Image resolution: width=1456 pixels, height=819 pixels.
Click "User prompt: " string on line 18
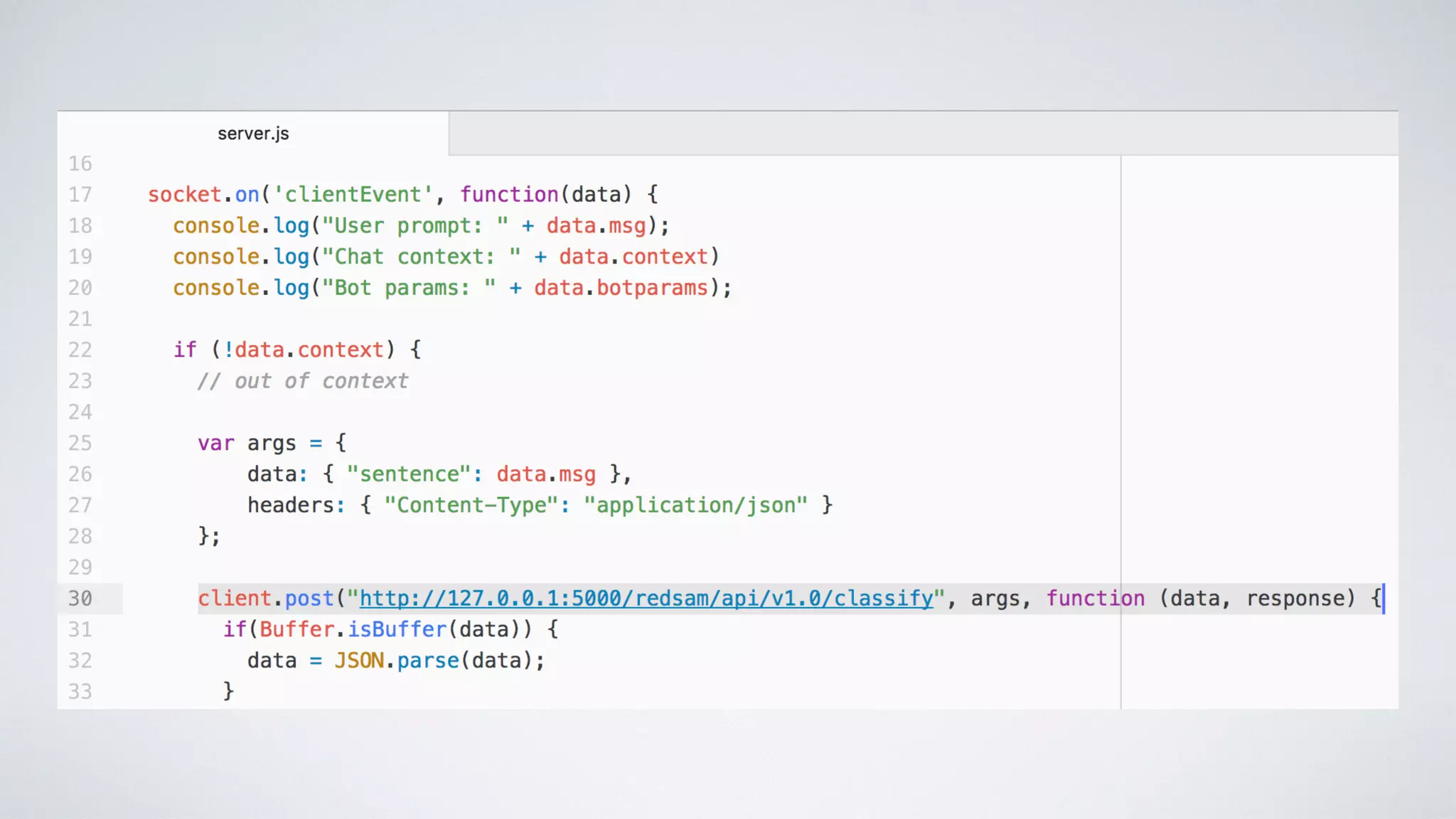tap(414, 226)
